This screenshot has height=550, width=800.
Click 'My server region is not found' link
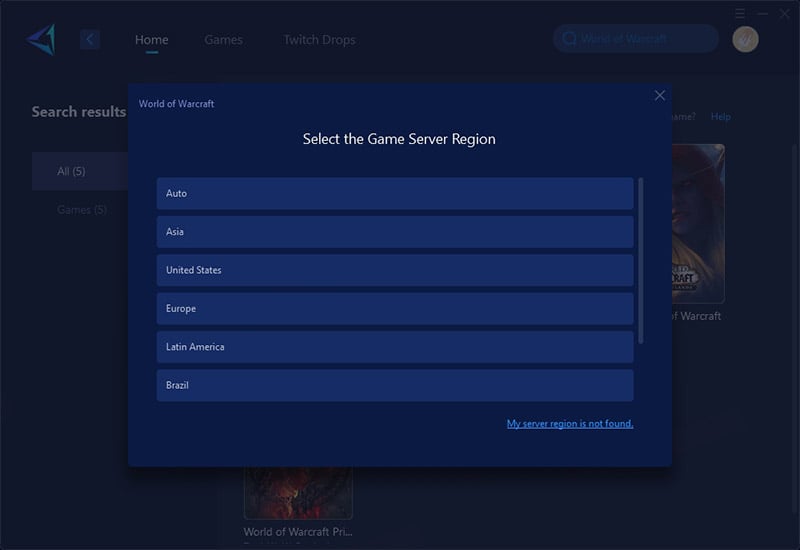coord(569,424)
